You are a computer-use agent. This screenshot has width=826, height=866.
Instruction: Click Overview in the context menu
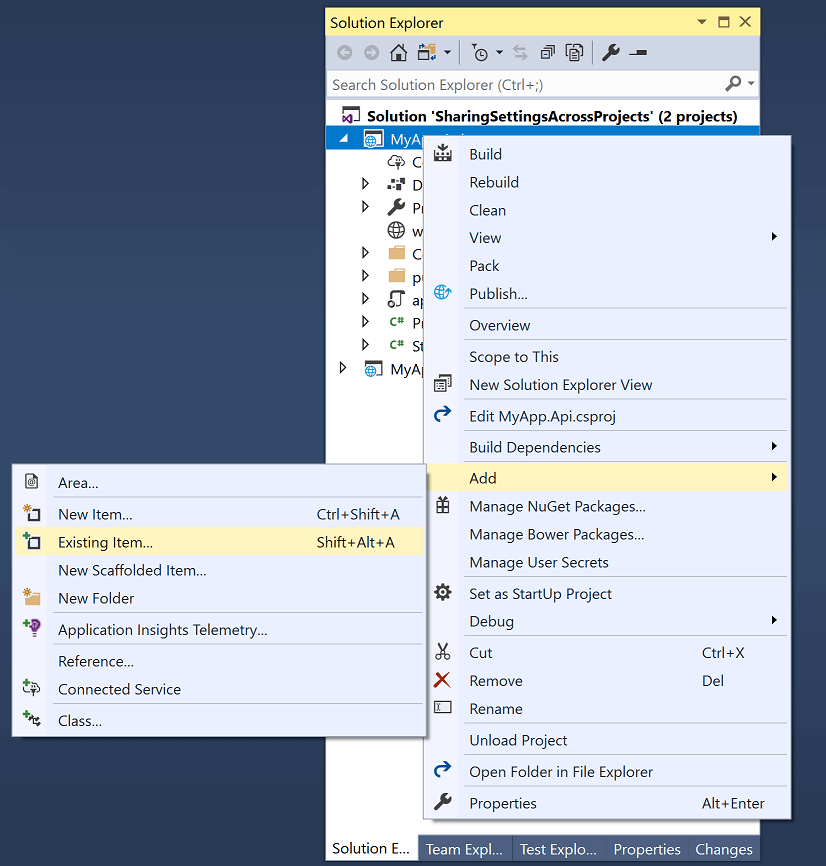[x=607, y=325]
